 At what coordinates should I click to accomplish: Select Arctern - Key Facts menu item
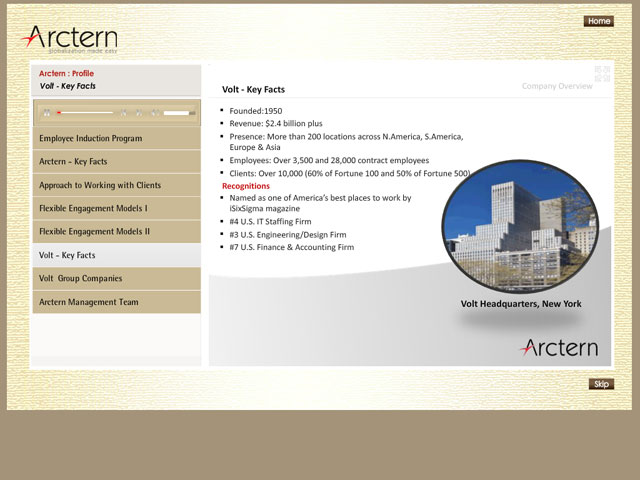coord(116,161)
